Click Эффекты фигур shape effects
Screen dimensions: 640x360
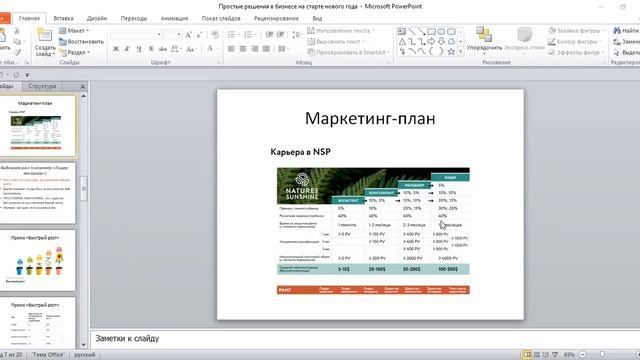pyautogui.click(x=576, y=52)
